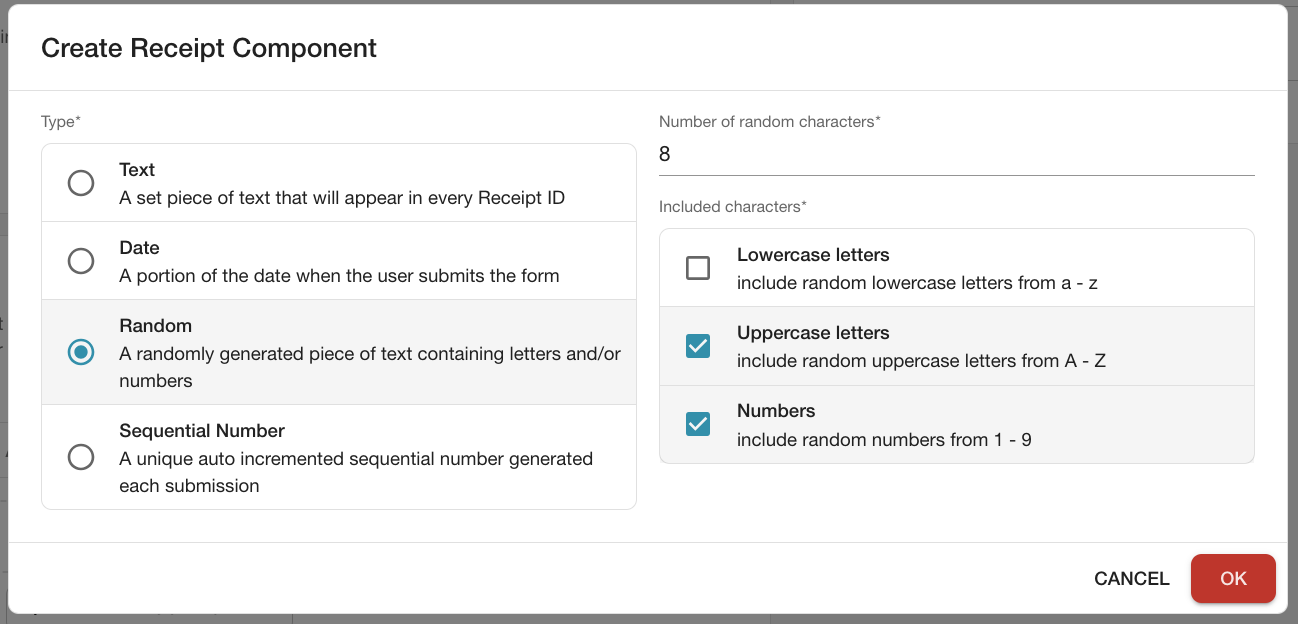The height and width of the screenshot is (624, 1298).
Task: Click the "include random numbers from 1 - 9" description
Action: [x=884, y=439]
